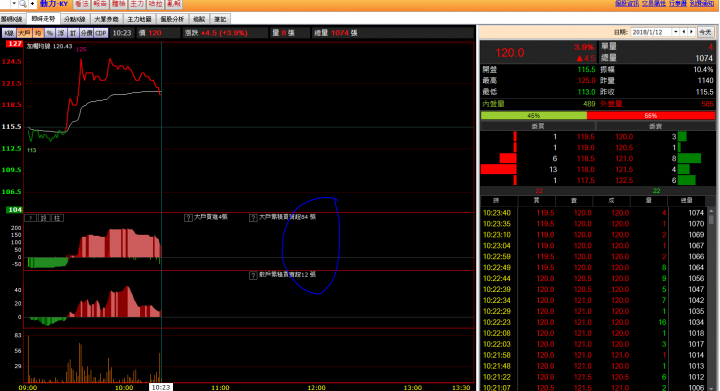
Task: Toggle the 浮 chart option
Action: pyautogui.click(x=61, y=33)
